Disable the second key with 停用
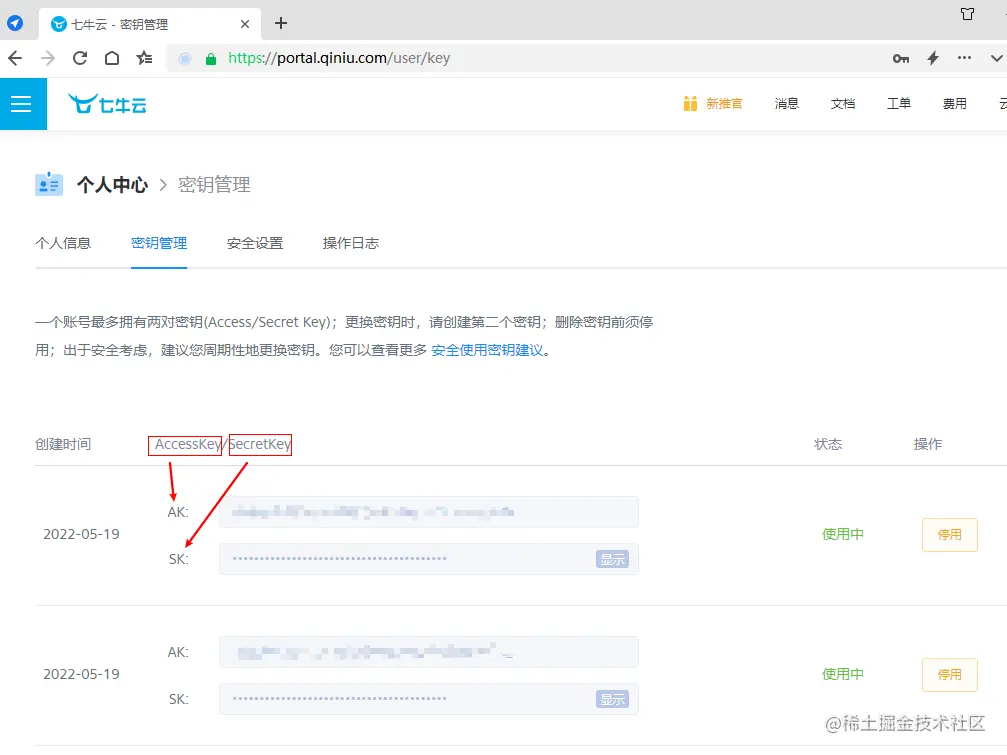This screenshot has height=755, width=1007. 949,675
